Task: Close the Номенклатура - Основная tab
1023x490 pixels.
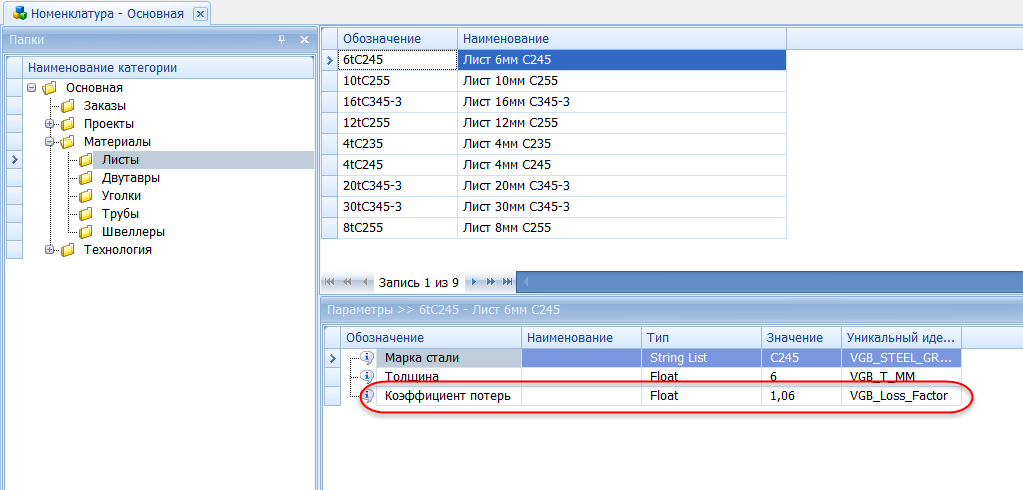Action: [x=200, y=14]
